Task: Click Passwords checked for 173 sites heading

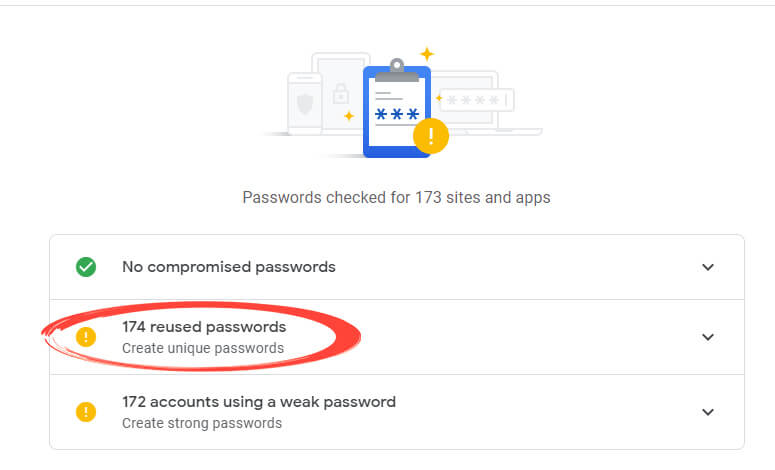Action: tap(396, 197)
